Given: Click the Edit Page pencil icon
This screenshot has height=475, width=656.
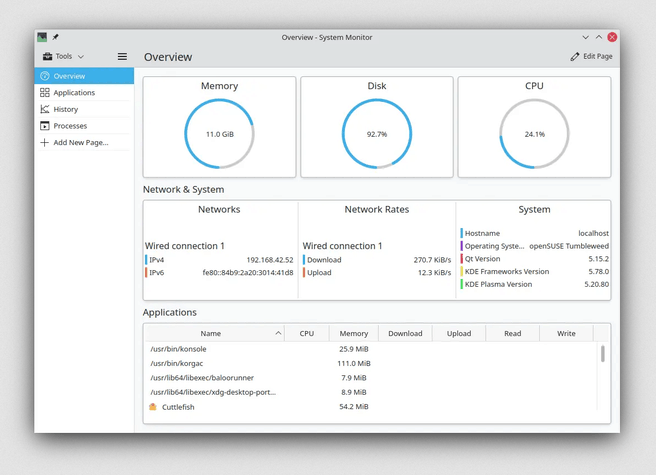Looking at the screenshot, I should tap(575, 56).
